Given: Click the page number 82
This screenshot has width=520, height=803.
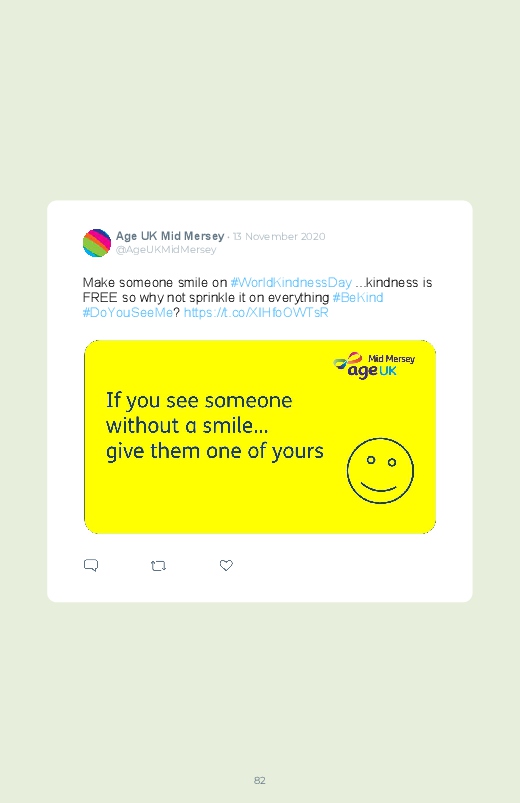Looking at the screenshot, I should tap(260, 780).
